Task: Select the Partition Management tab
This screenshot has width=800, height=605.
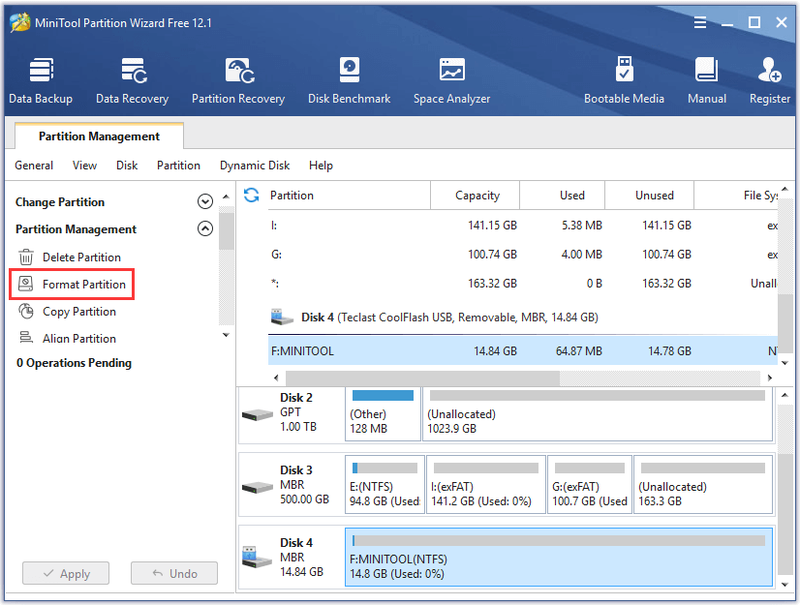Action: 99,136
